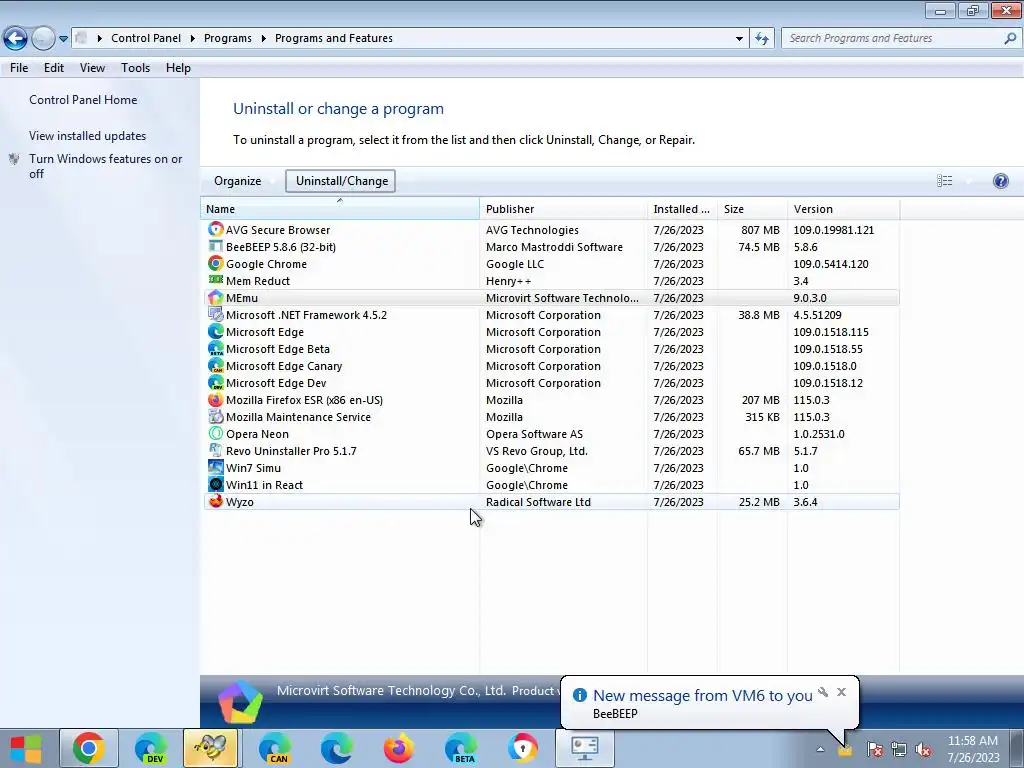The height and width of the screenshot is (768, 1024).
Task: Open the View menu
Action: pos(92,68)
